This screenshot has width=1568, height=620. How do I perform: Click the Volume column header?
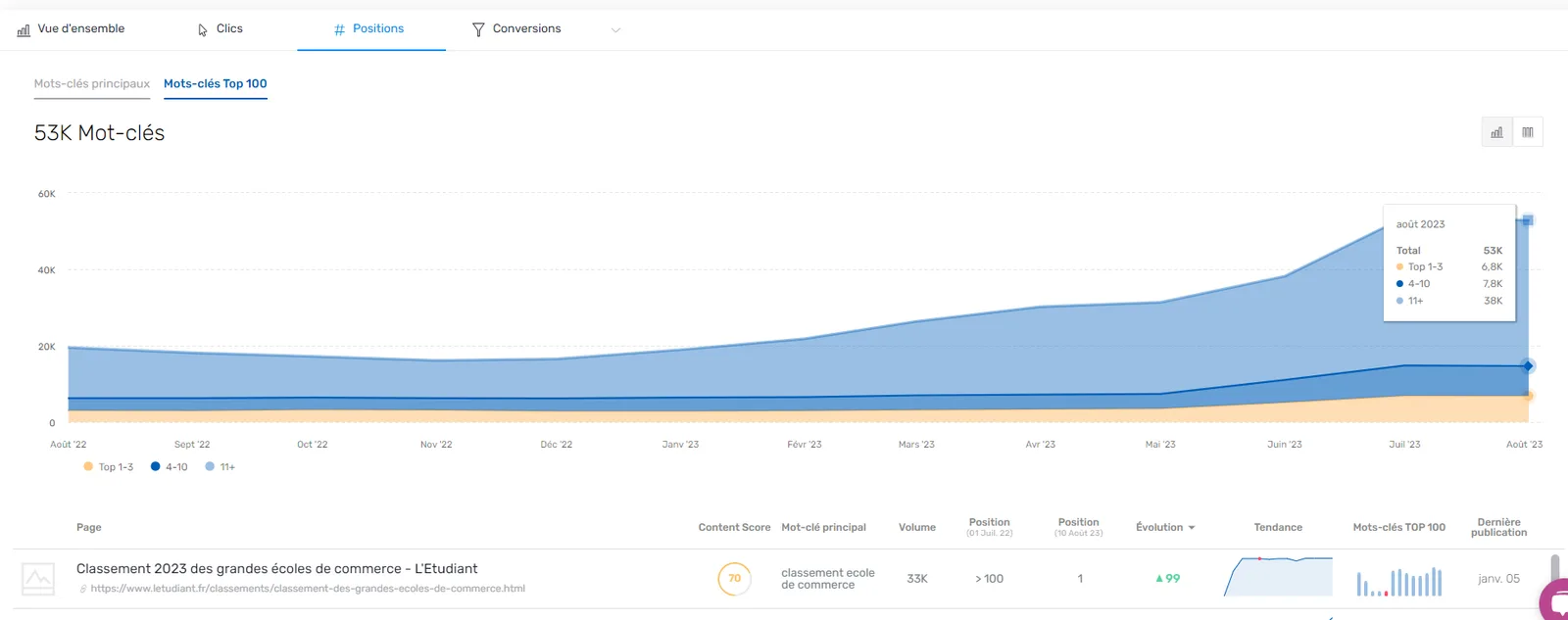[x=917, y=528]
